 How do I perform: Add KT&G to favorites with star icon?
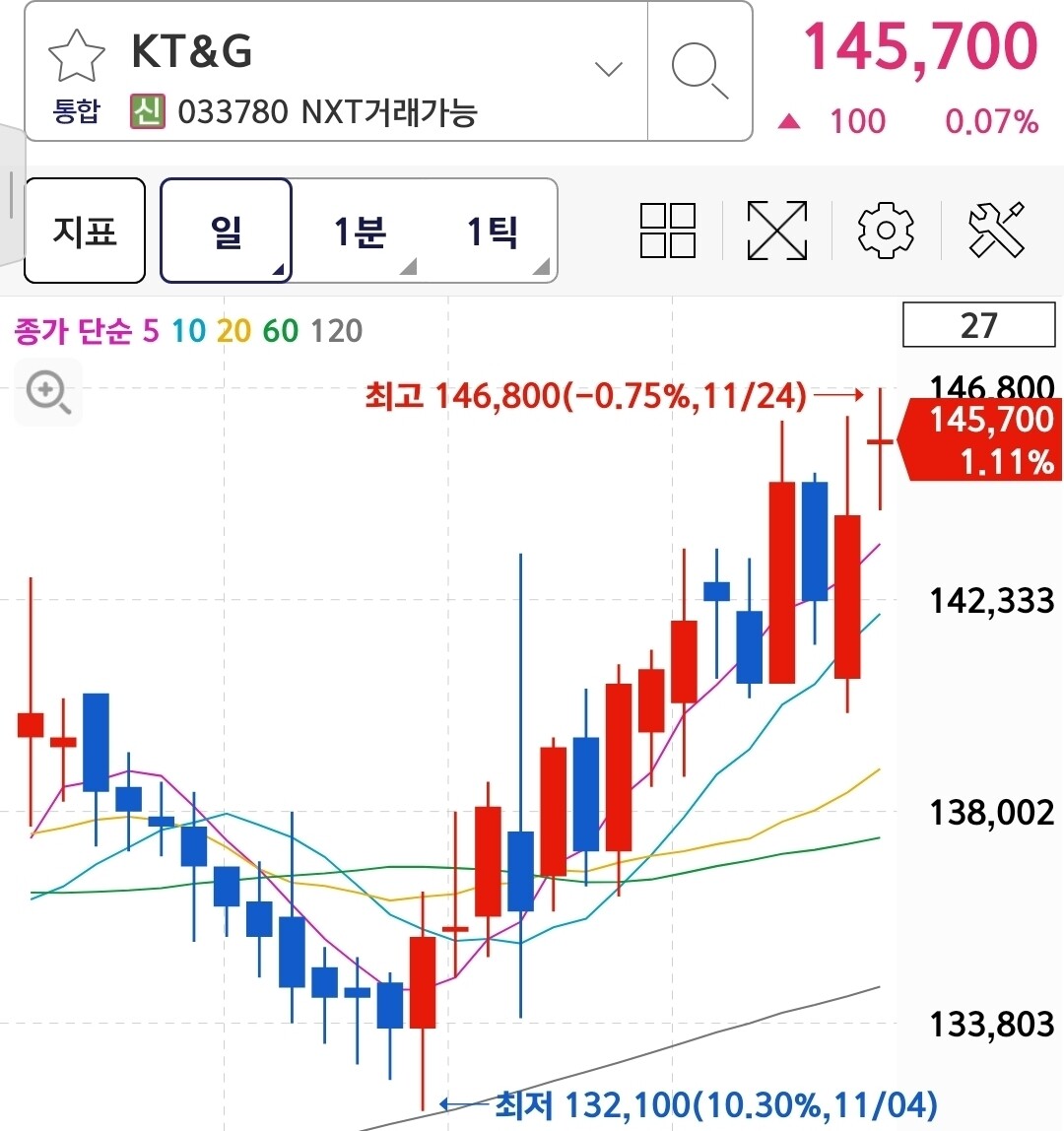(x=77, y=56)
